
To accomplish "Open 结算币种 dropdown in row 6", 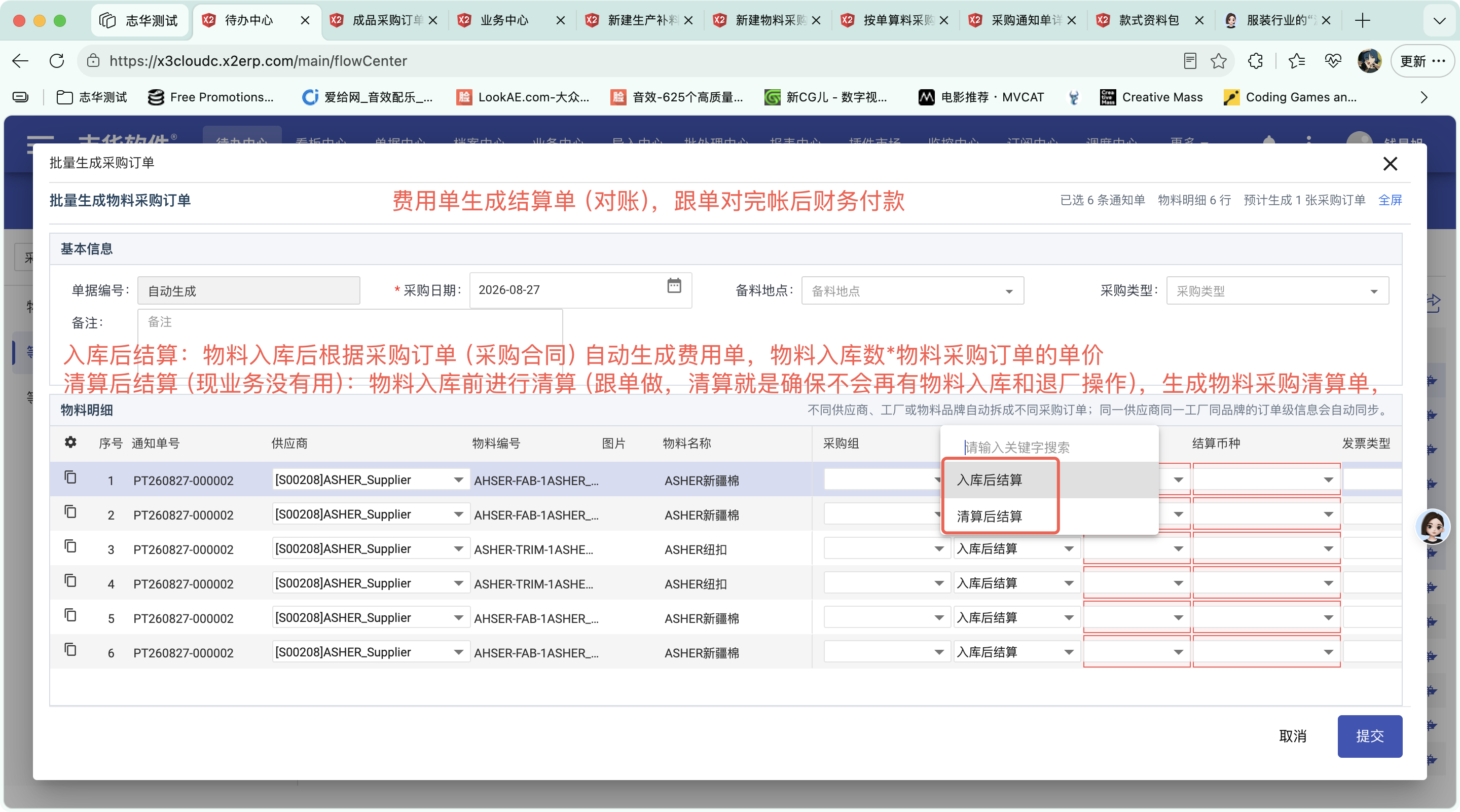I will pyautogui.click(x=1328, y=652).
